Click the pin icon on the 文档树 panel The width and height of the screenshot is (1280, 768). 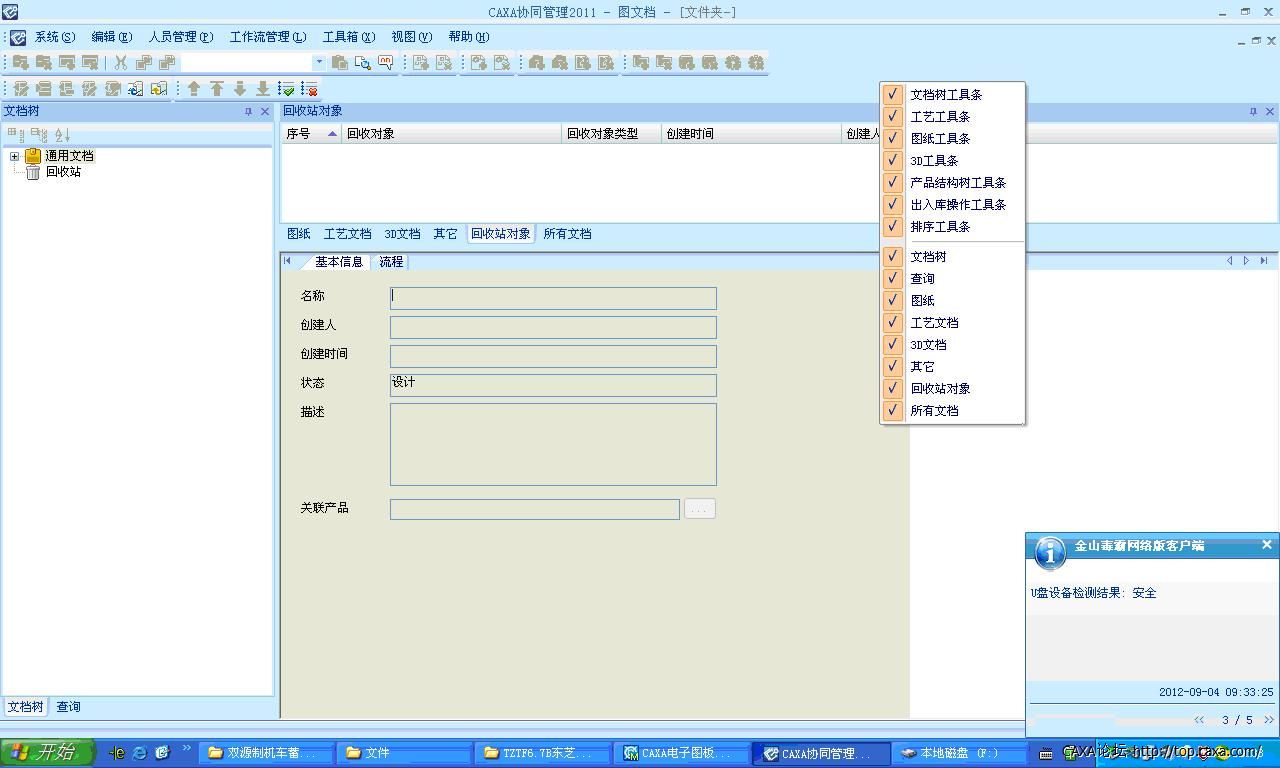[x=249, y=112]
